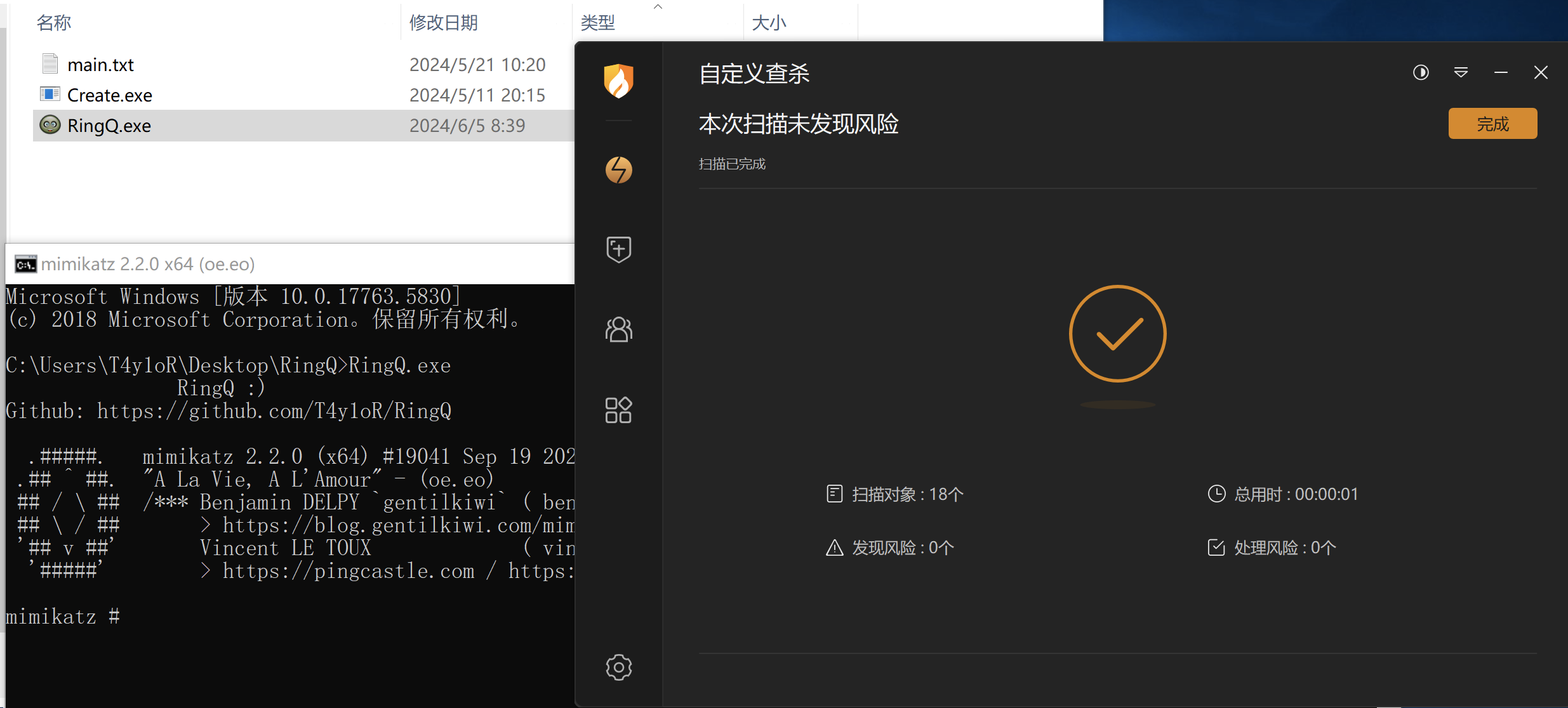Open the security tools grid icon
Screen dimensions: 1568x708
pos(618,410)
